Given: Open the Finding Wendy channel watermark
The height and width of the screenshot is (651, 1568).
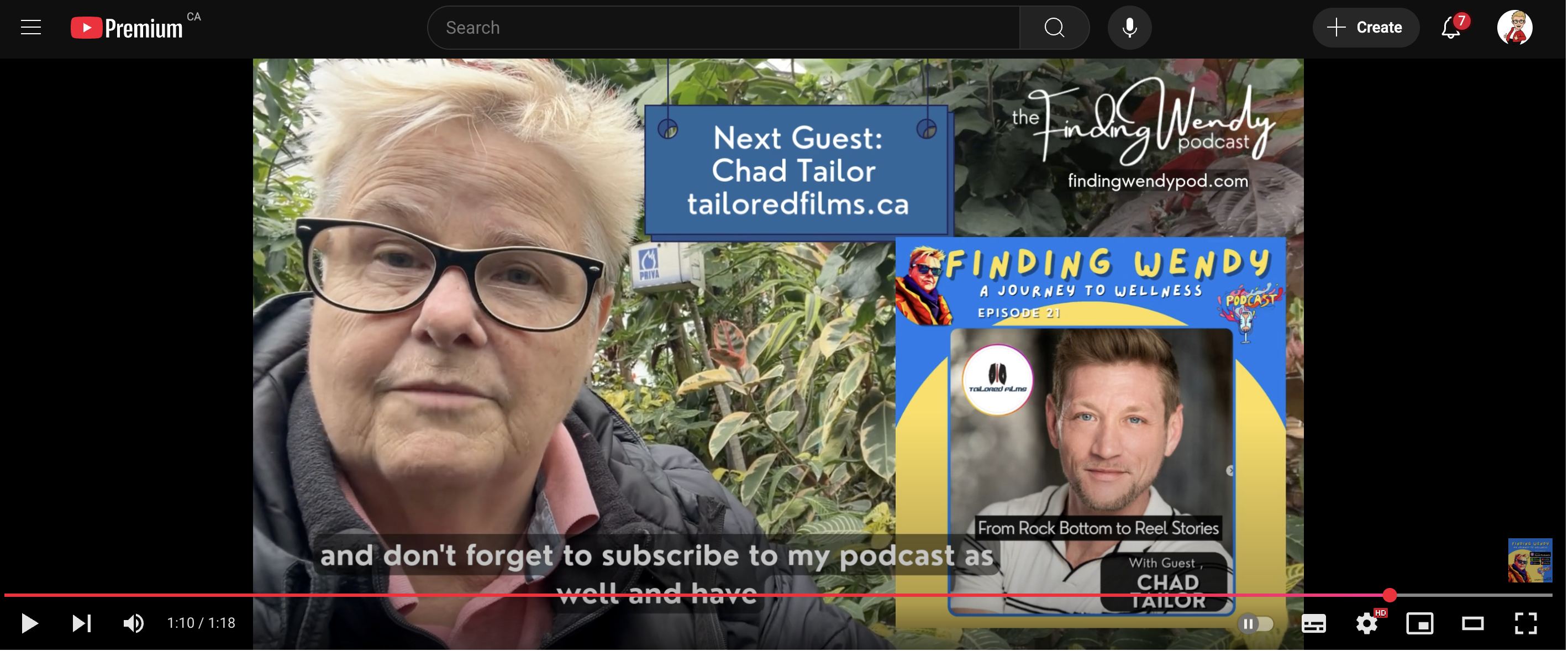Looking at the screenshot, I should coord(1530,560).
